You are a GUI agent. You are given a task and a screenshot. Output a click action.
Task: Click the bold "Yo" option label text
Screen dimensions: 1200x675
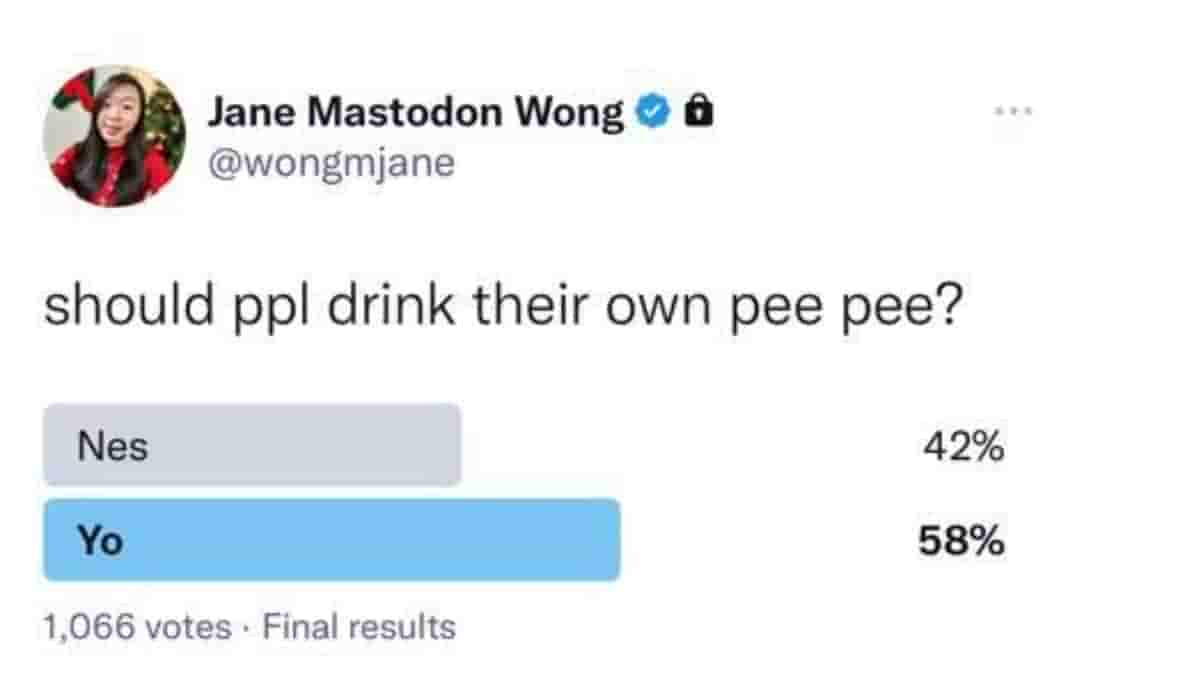(x=101, y=541)
